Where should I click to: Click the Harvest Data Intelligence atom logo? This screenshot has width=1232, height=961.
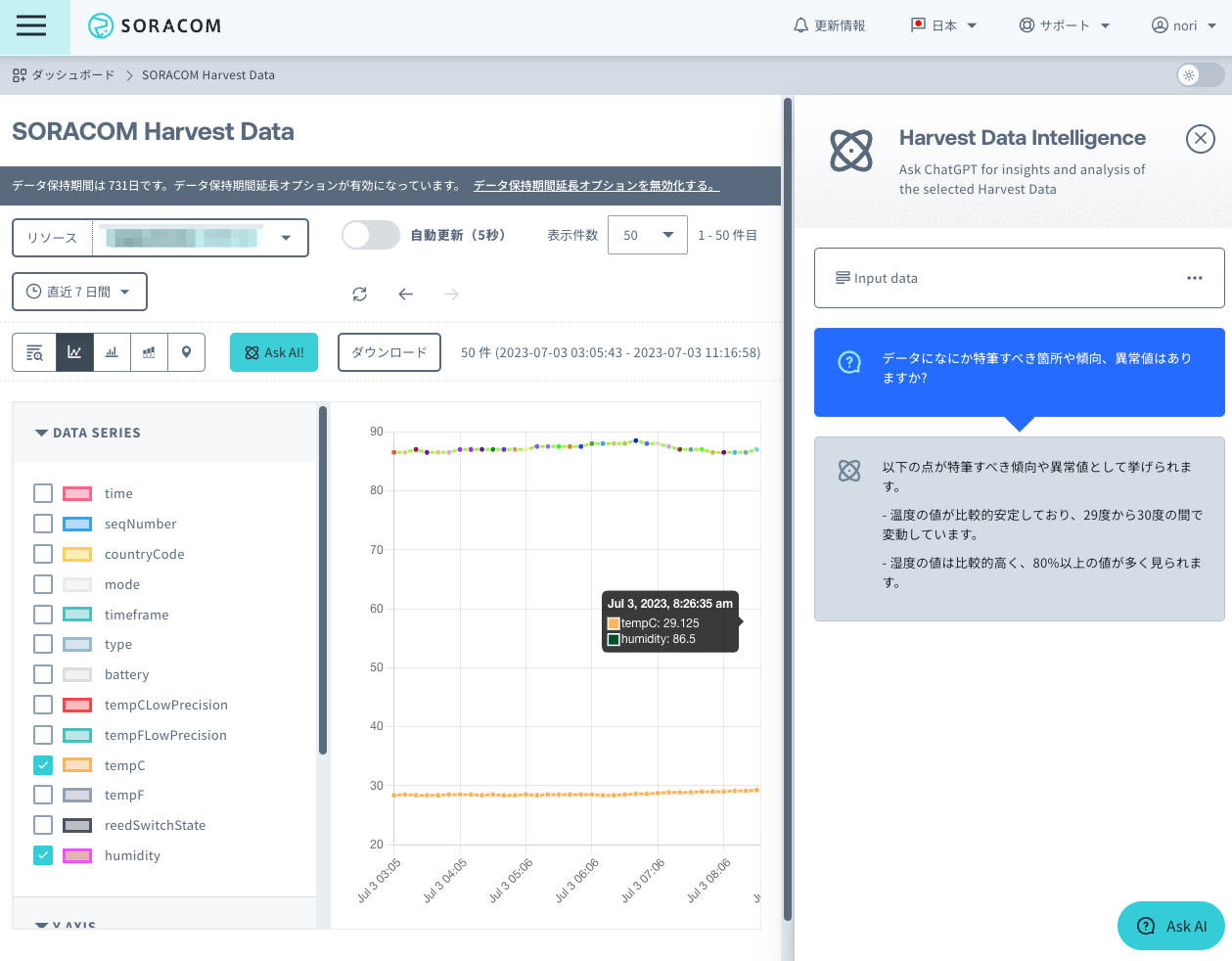tap(851, 151)
